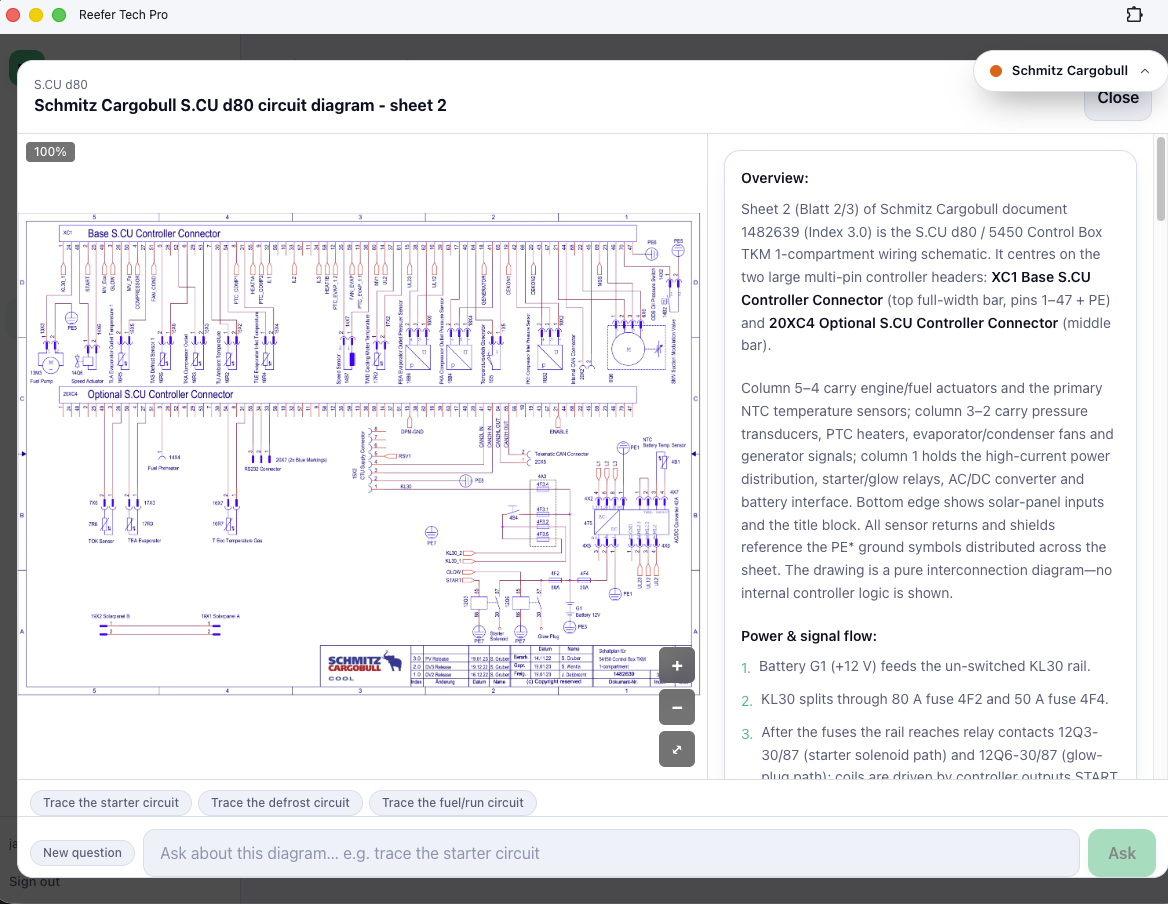The width and height of the screenshot is (1168, 904).
Task: Select 'Trace the fuel/run circuit' suggestion
Action: click(x=453, y=803)
